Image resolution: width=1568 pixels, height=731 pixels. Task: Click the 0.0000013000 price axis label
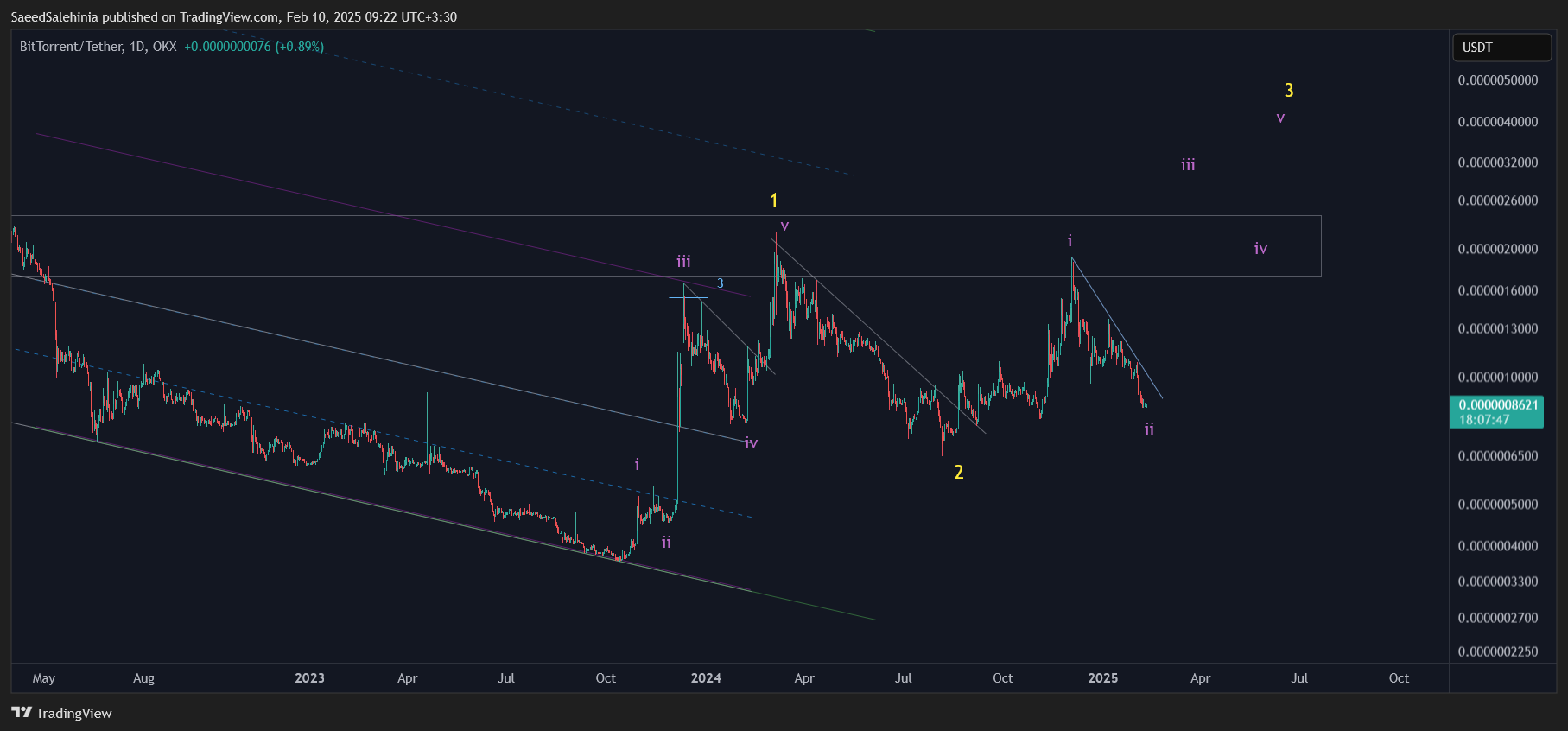click(1498, 329)
